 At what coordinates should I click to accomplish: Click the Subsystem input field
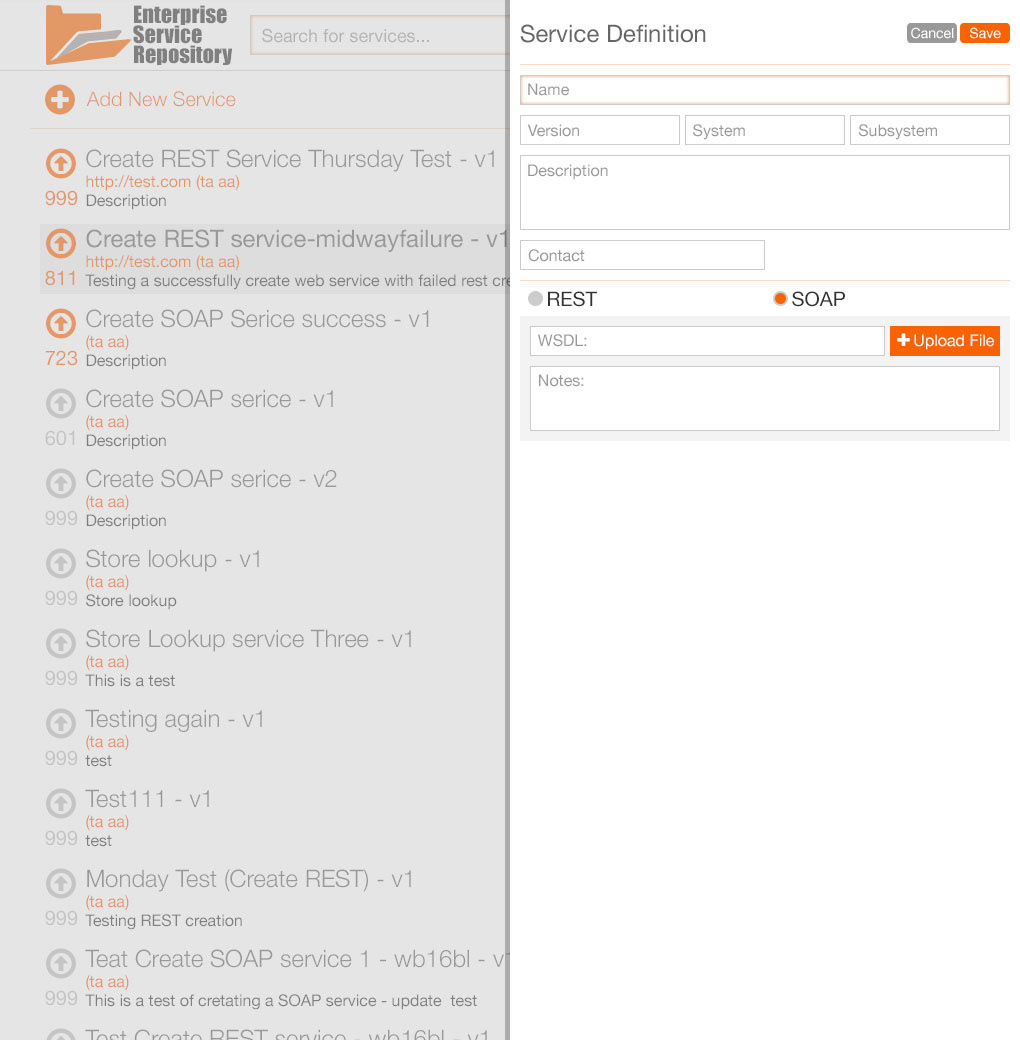(x=930, y=130)
